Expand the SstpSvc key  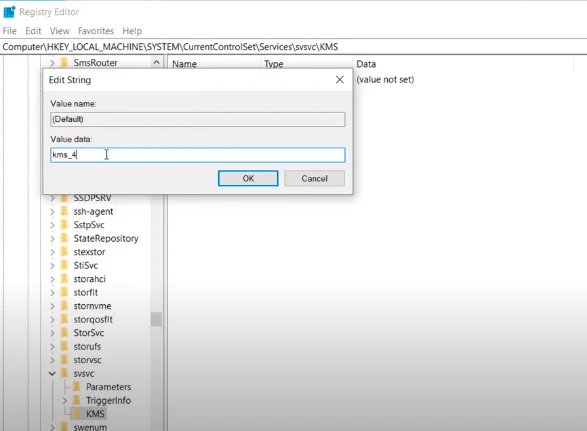click(x=52, y=225)
